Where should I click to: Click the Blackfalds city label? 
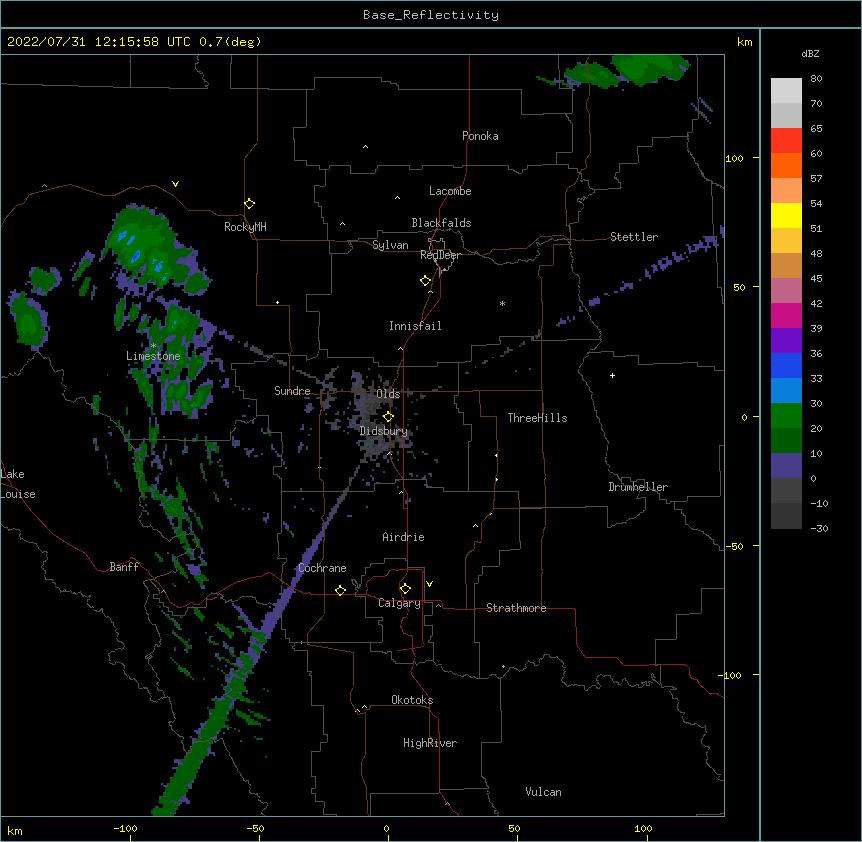coord(441,223)
